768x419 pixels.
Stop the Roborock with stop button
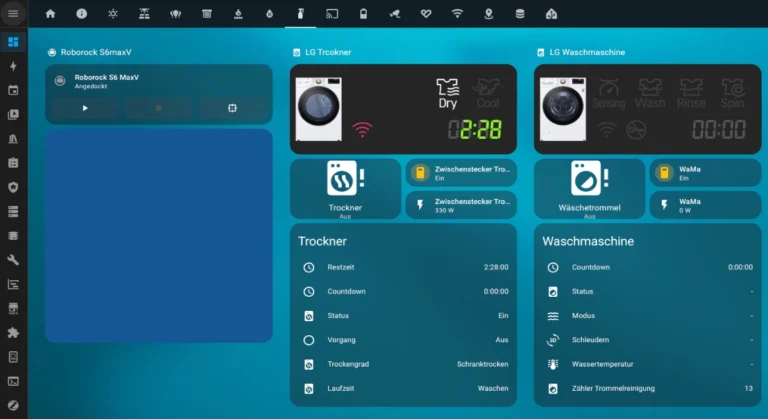point(158,108)
